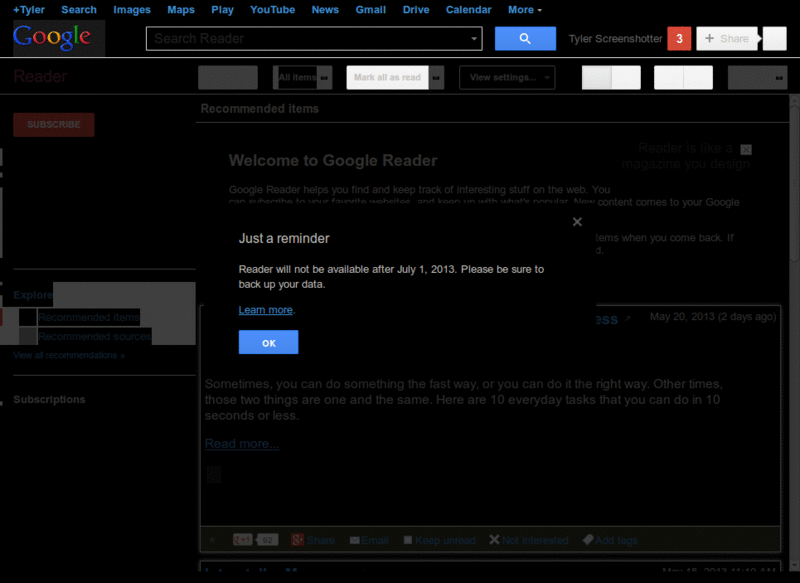Open Images in the Google bar
The height and width of the screenshot is (583, 800).
point(132,10)
